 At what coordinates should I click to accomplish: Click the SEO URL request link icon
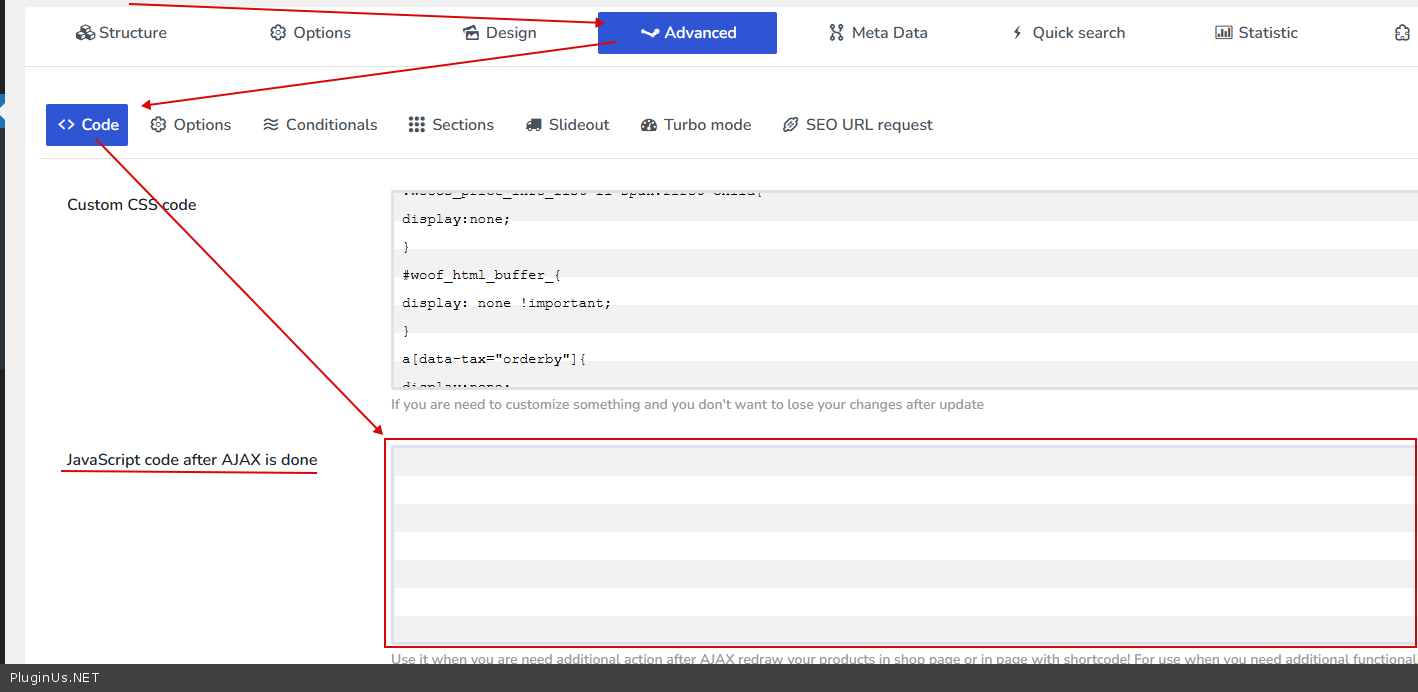click(x=791, y=125)
